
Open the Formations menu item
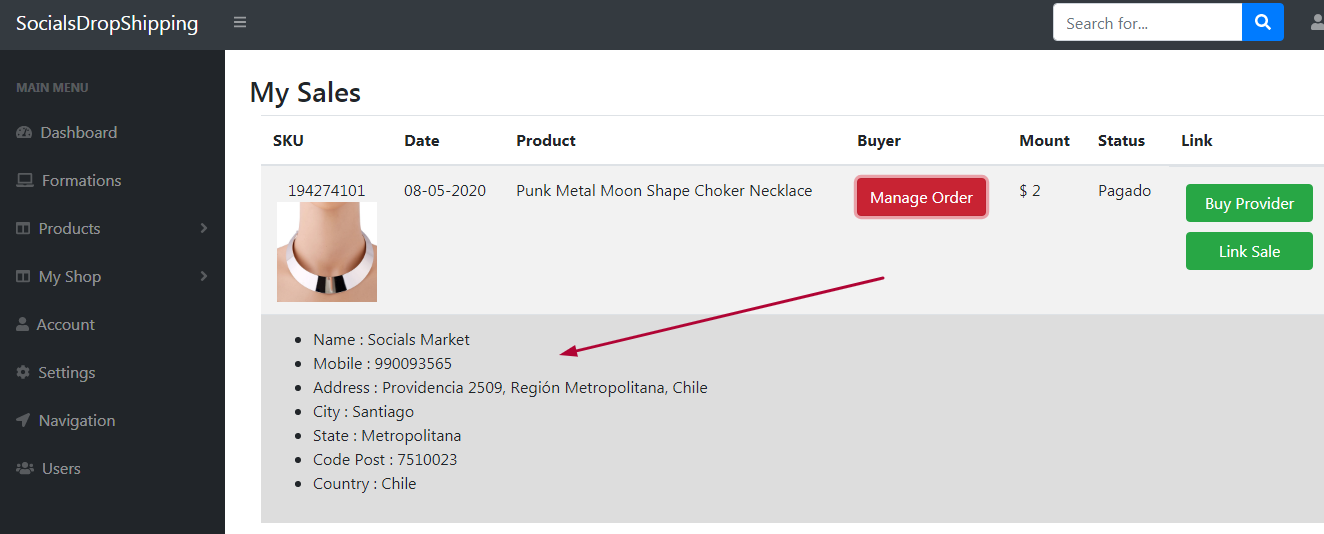pos(81,181)
